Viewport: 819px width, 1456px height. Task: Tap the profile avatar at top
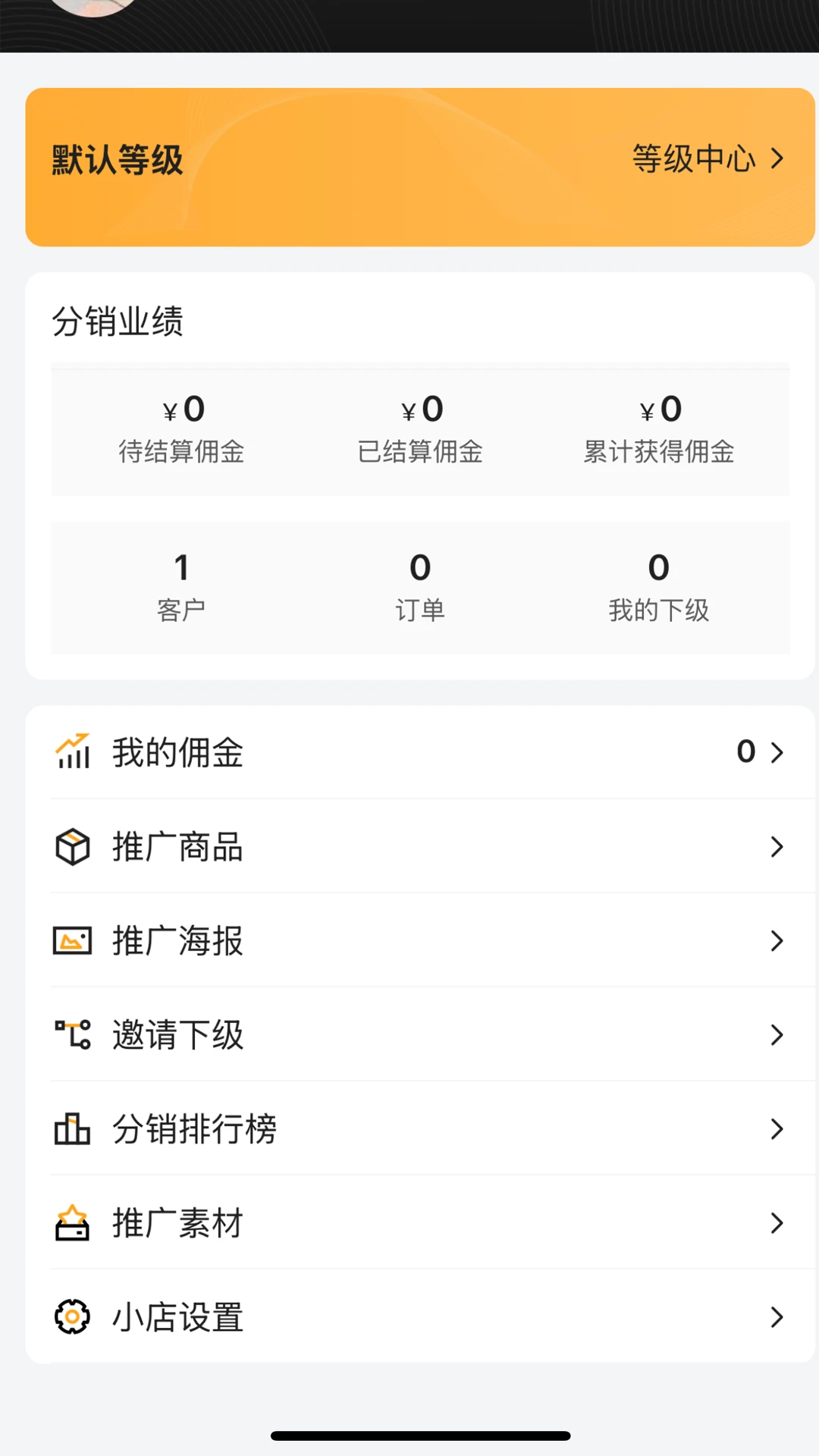(x=93, y=6)
